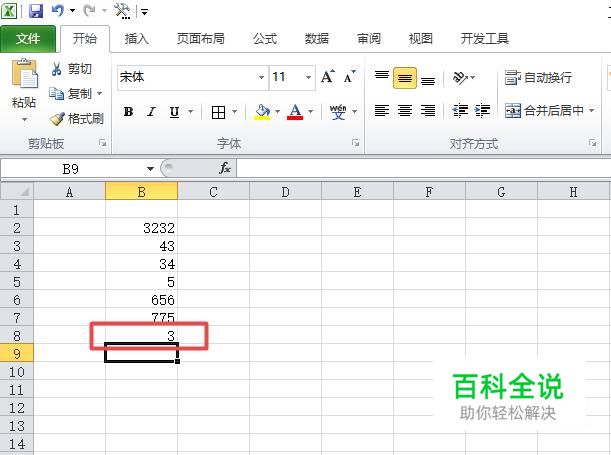Toggle Bold formatting

128,112
